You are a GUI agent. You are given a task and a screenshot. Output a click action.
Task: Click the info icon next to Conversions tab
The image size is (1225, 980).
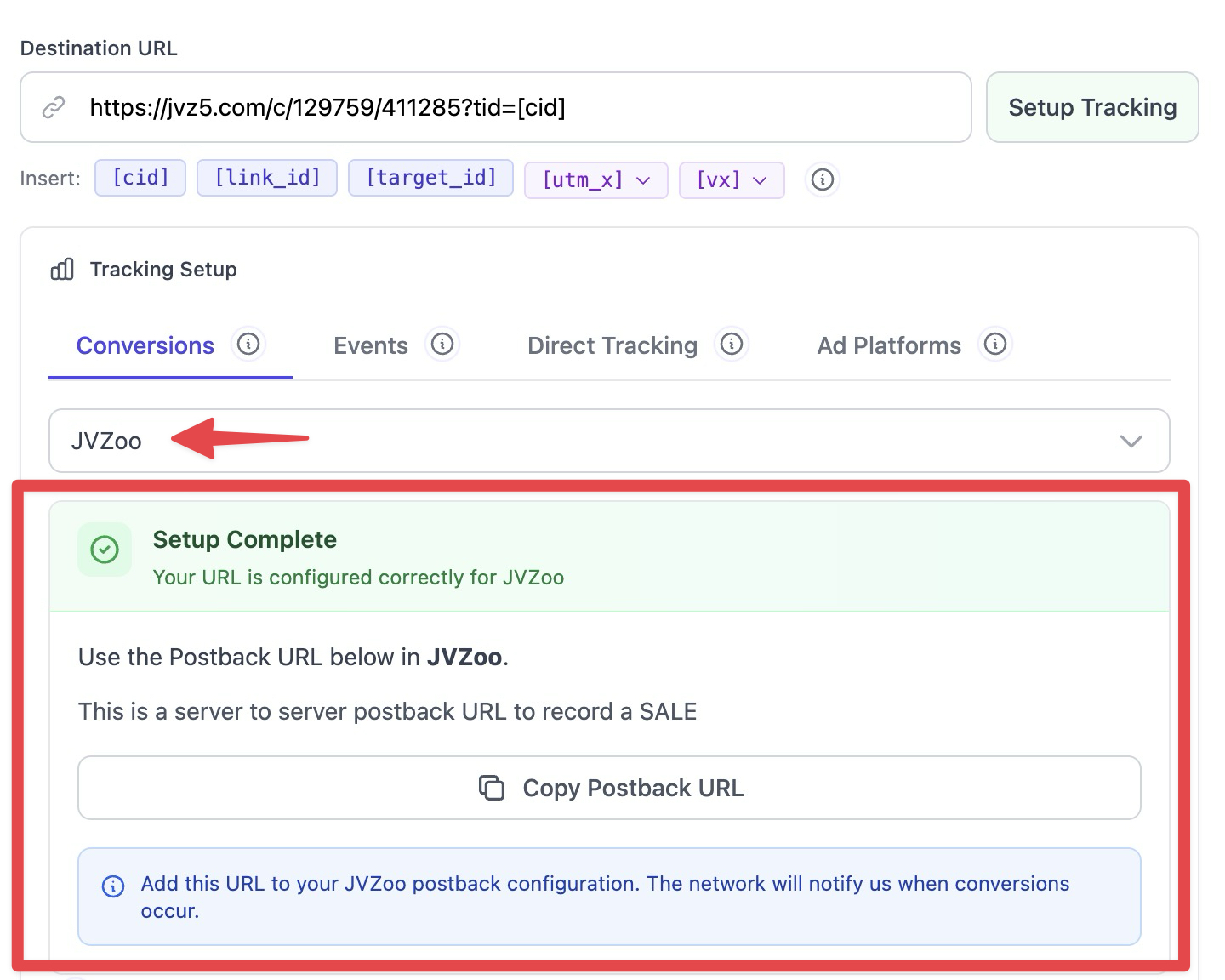click(x=248, y=344)
